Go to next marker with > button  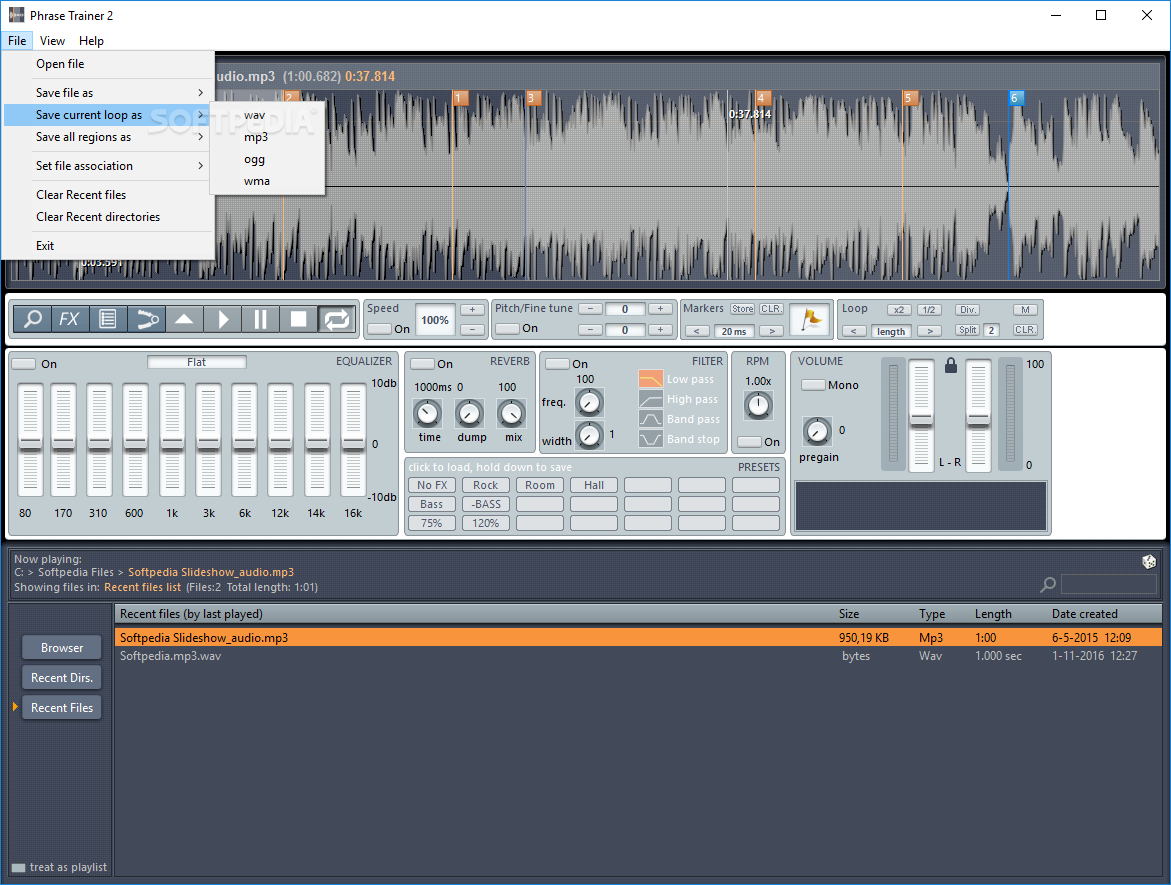[x=771, y=331]
